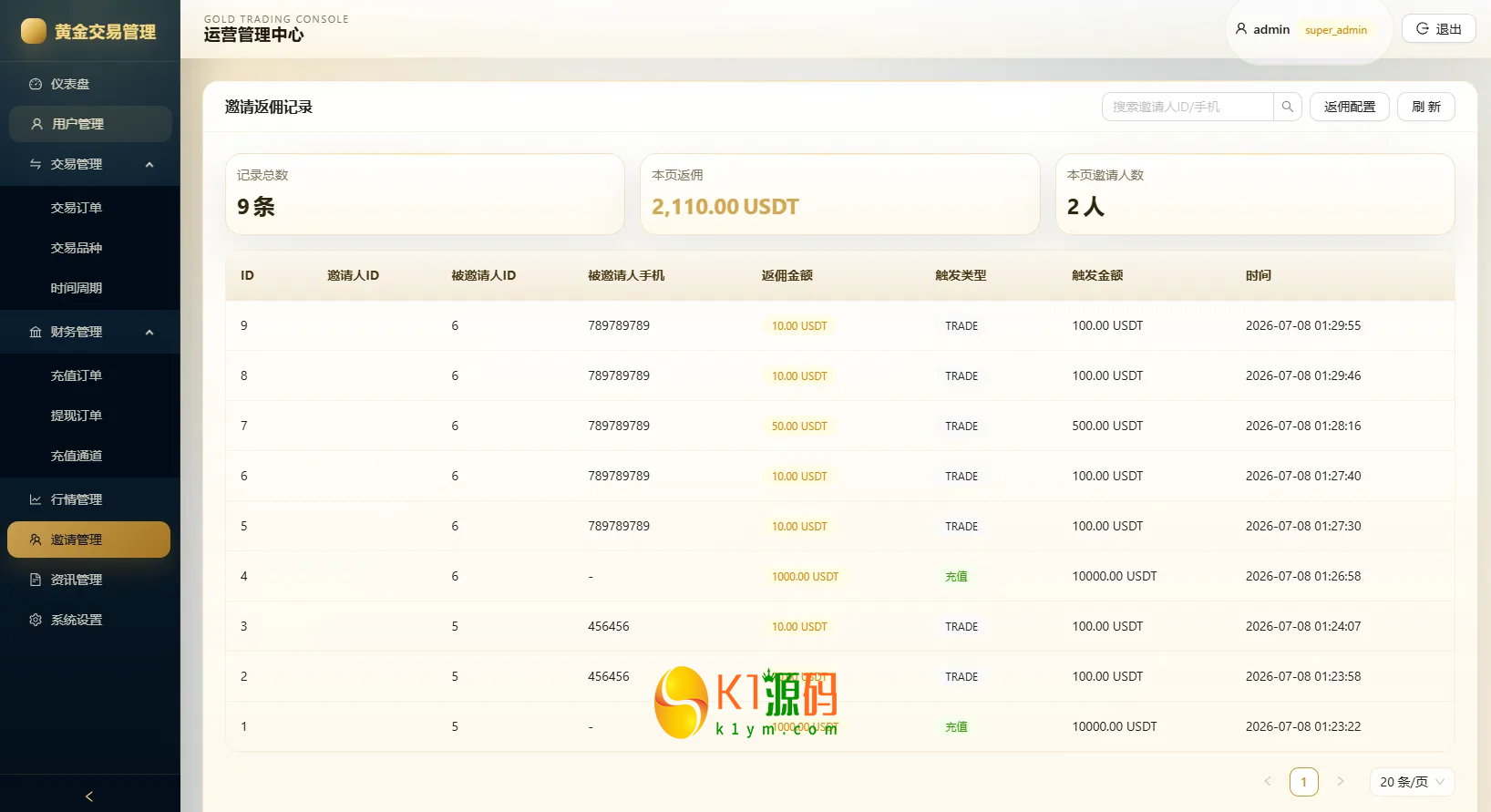Click the 退出 logout button
The width and height of the screenshot is (1491, 812).
[x=1438, y=29]
